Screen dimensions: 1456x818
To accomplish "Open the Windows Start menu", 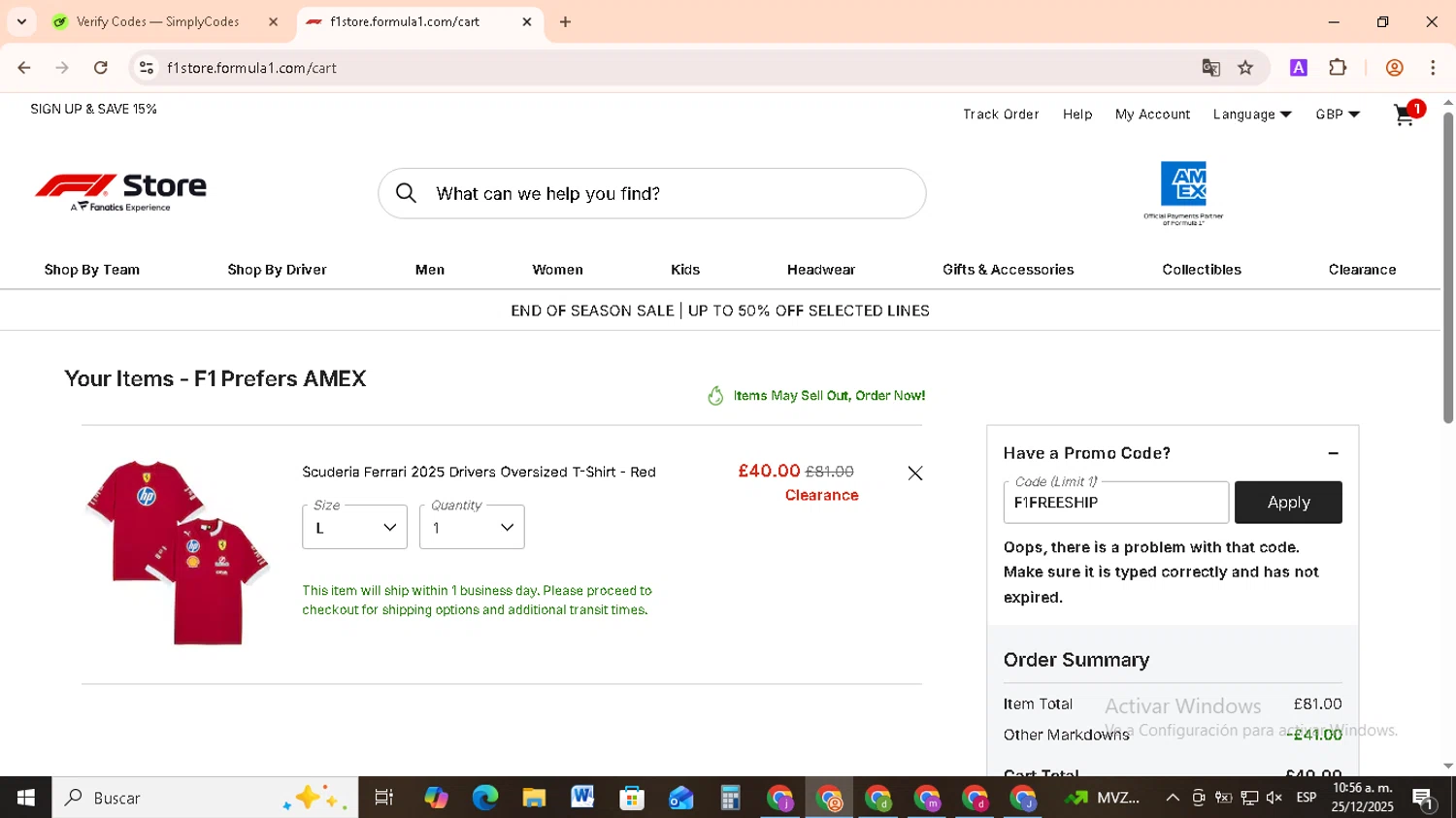I will point(25,798).
